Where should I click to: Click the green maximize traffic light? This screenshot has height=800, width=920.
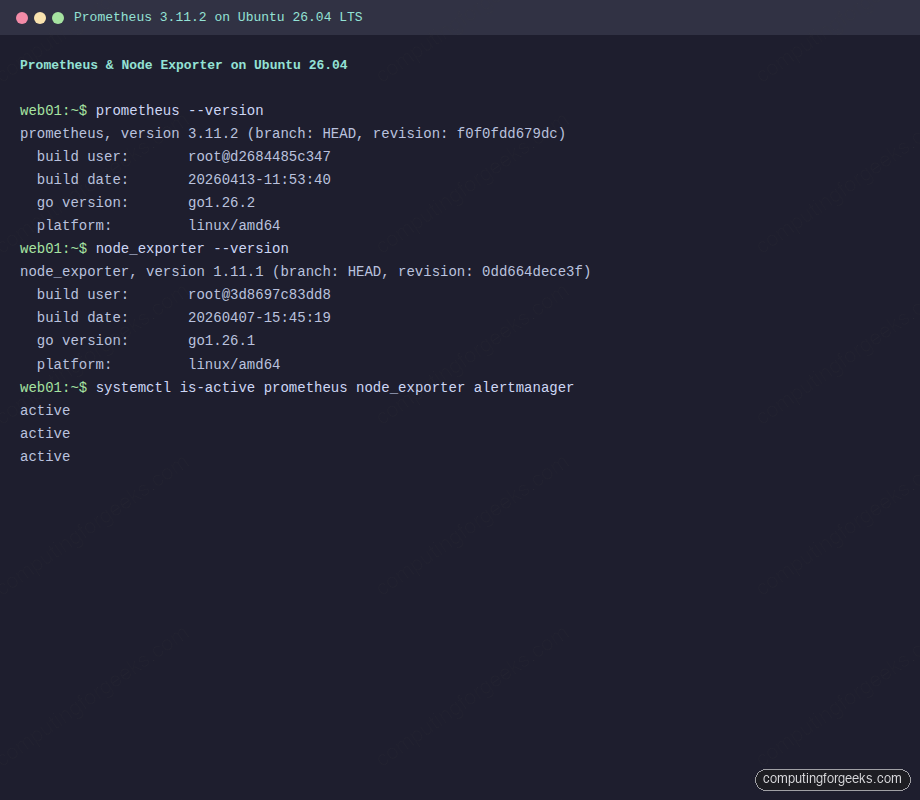coord(58,17)
